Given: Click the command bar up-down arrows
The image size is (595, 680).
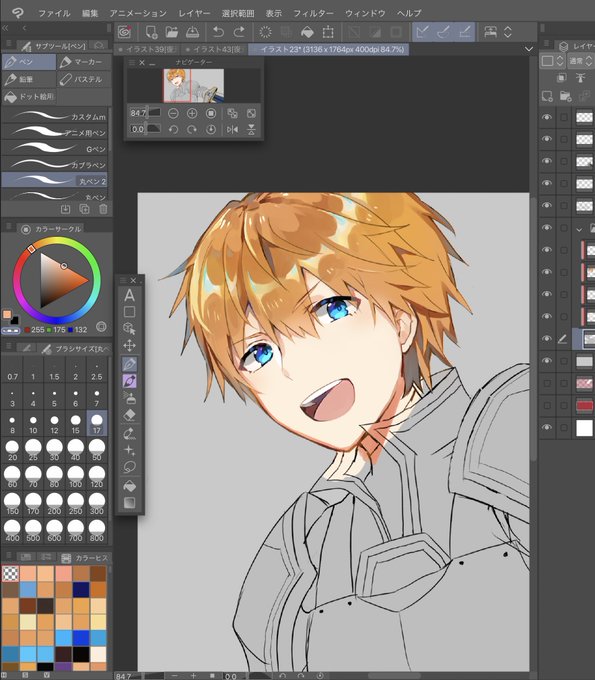Looking at the screenshot, I should [x=507, y=32].
